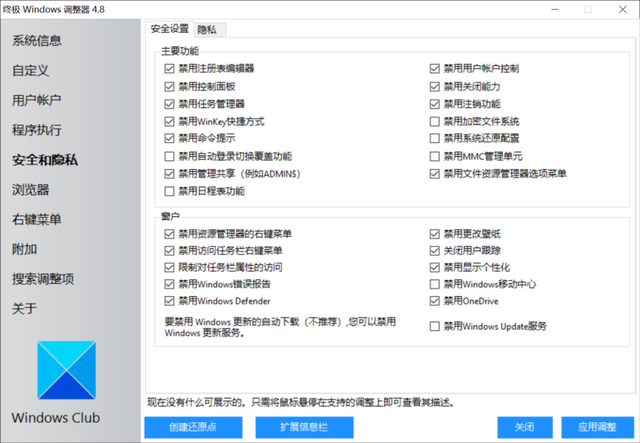The width and height of the screenshot is (640, 443).
Task: Open the 关于 page
Action: 24,309
